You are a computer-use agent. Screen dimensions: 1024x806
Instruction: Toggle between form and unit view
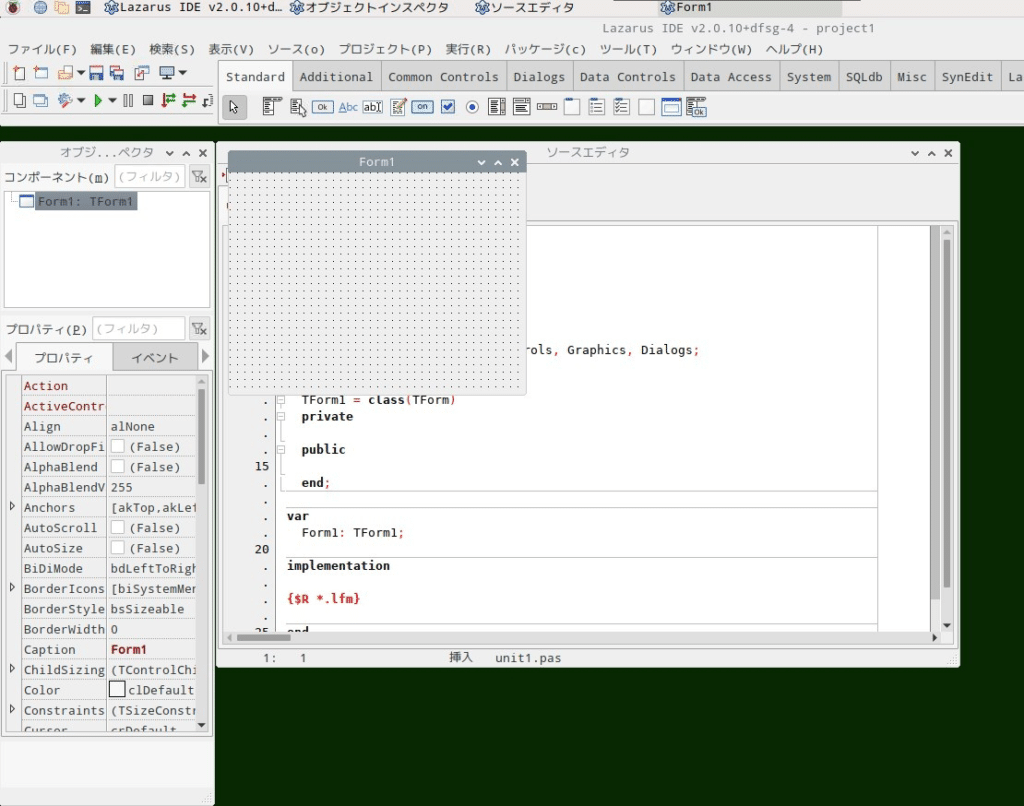(x=142, y=73)
